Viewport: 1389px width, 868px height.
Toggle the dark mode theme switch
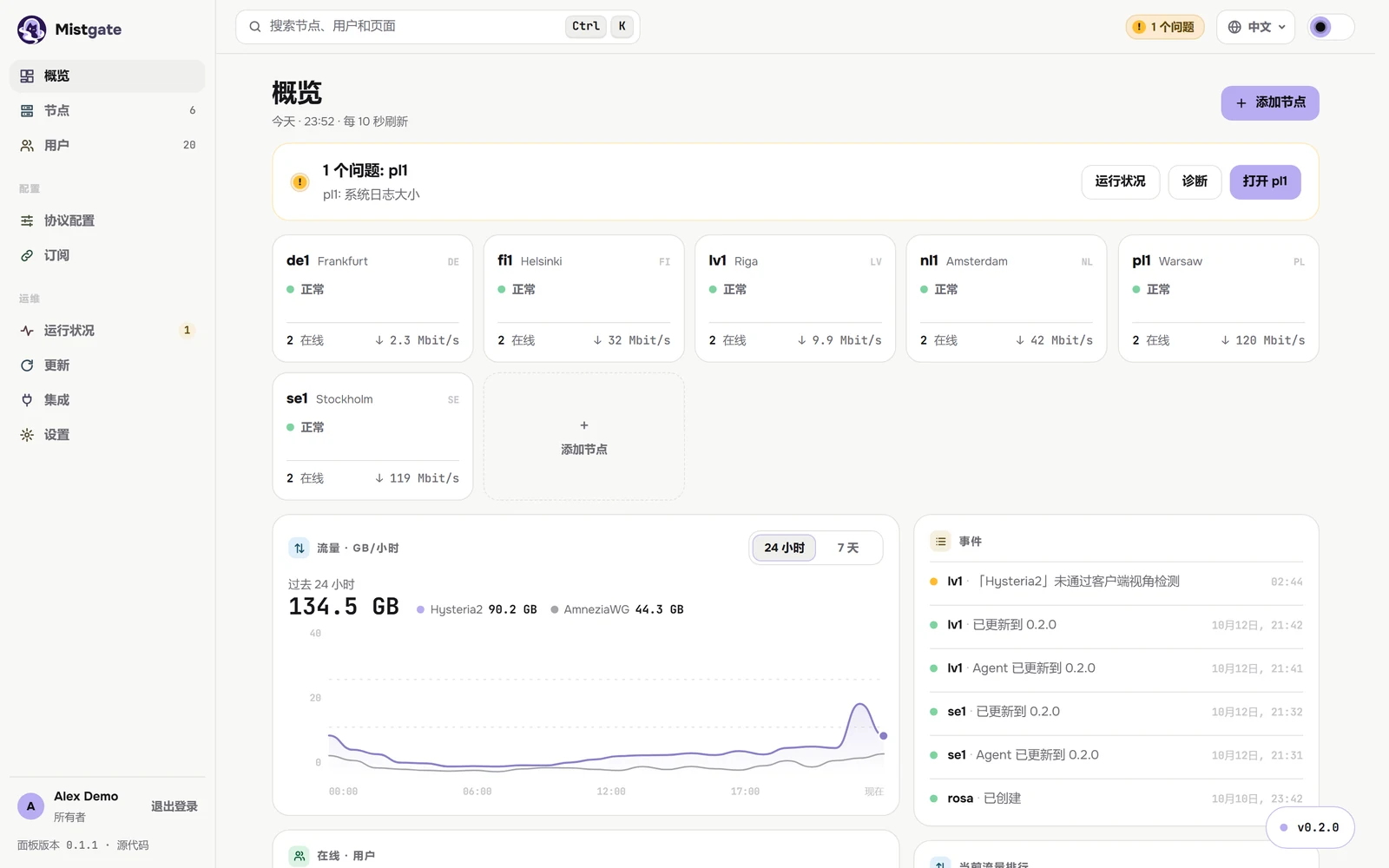(x=1331, y=27)
